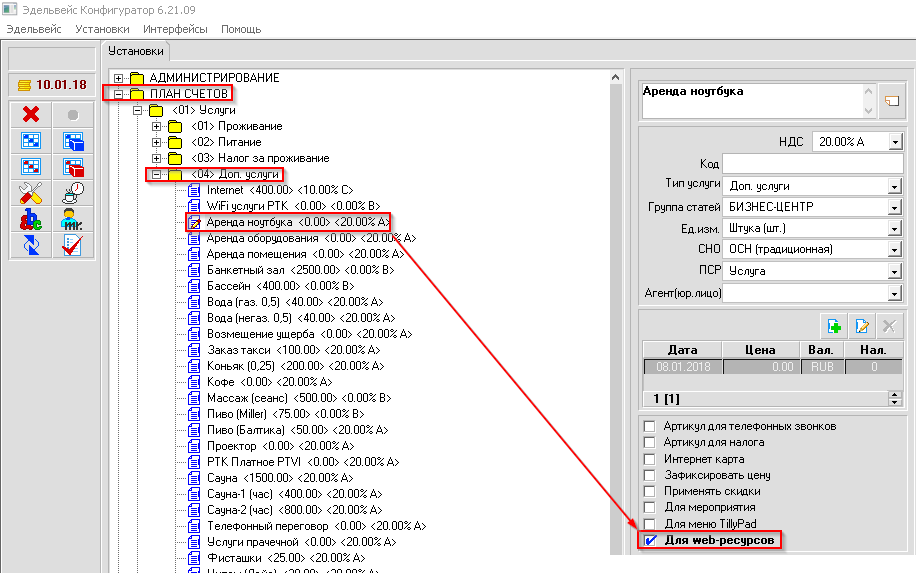Uncheck the 'Для web-ресурсов' checkbox
916x573 pixels.
pyautogui.click(x=650, y=540)
